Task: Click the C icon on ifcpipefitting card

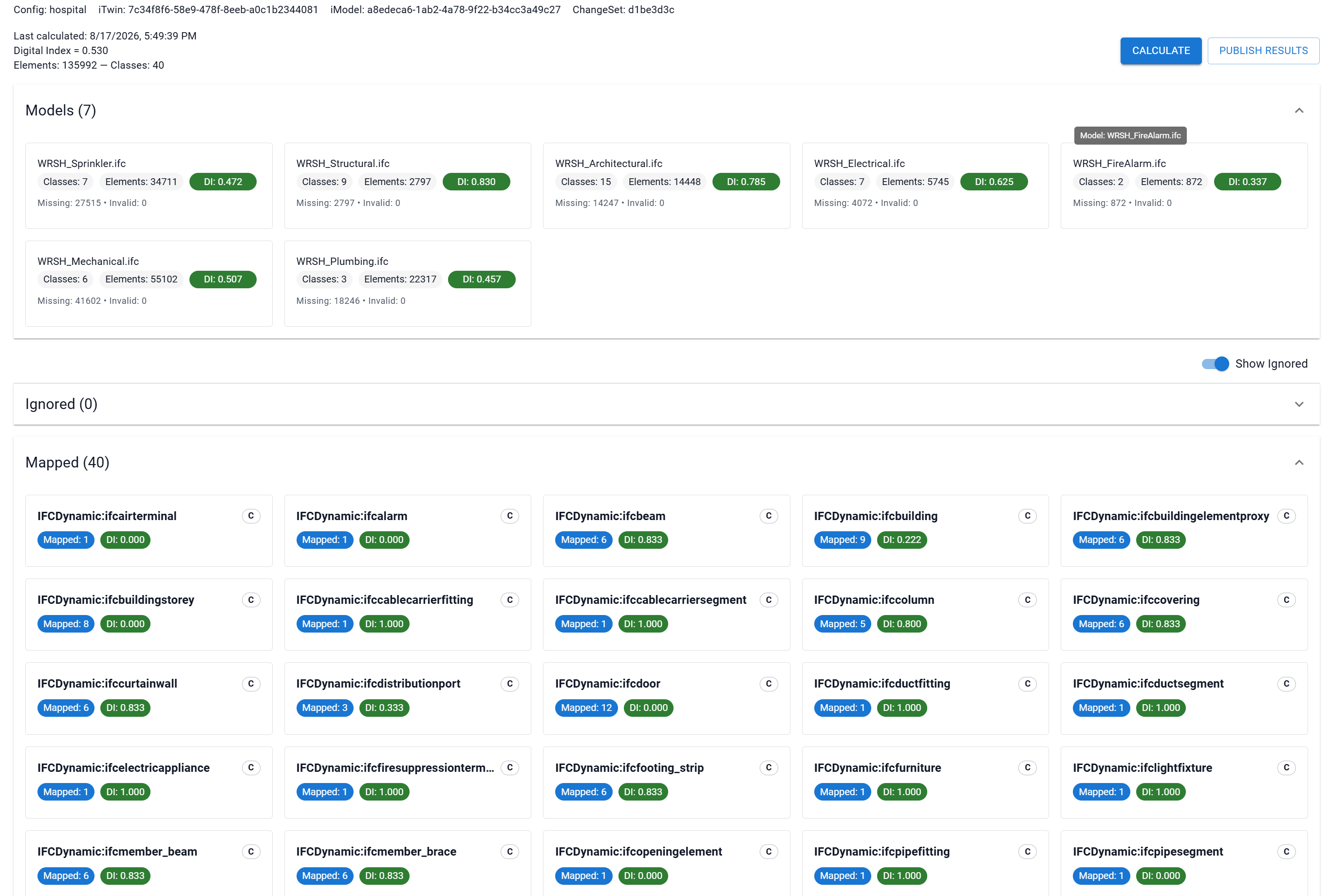Action: point(1027,851)
